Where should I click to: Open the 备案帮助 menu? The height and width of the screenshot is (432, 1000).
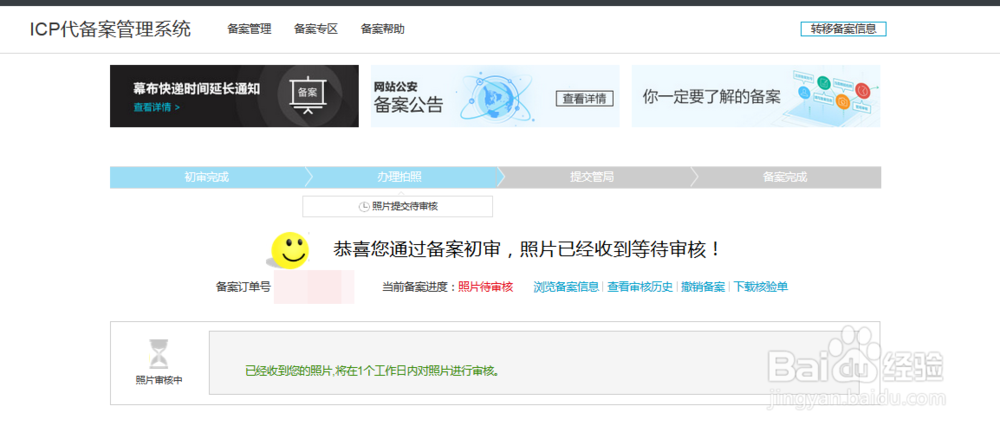point(383,29)
